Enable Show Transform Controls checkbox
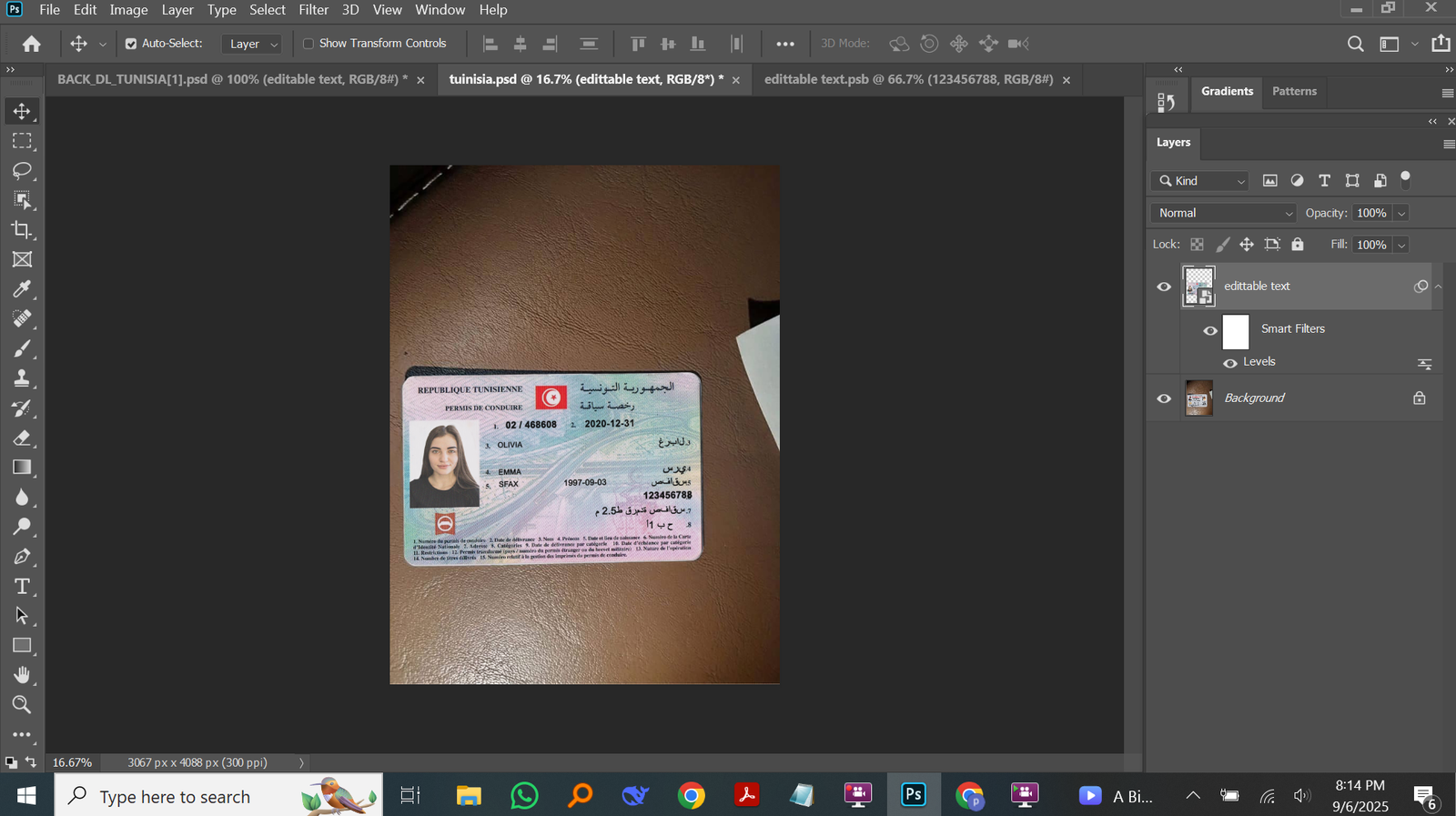Screen dimensions: 1456x816 [x=308, y=44]
